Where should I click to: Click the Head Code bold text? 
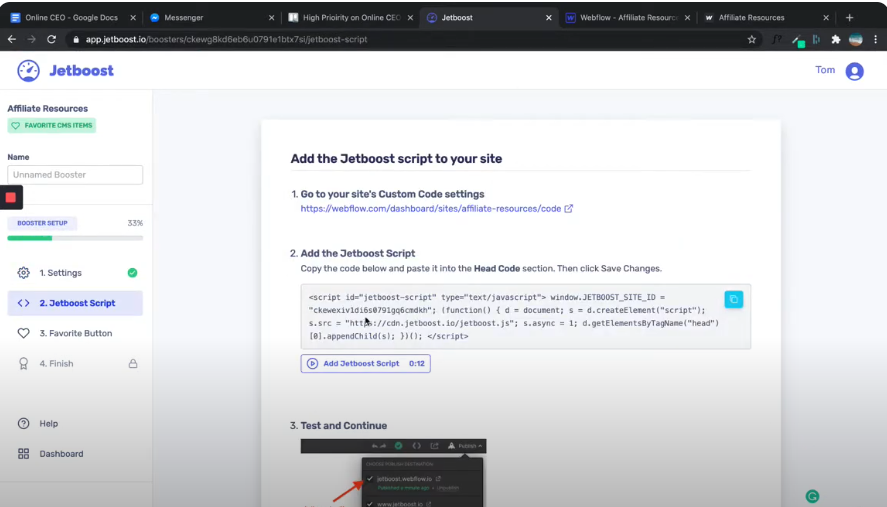click(x=497, y=268)
